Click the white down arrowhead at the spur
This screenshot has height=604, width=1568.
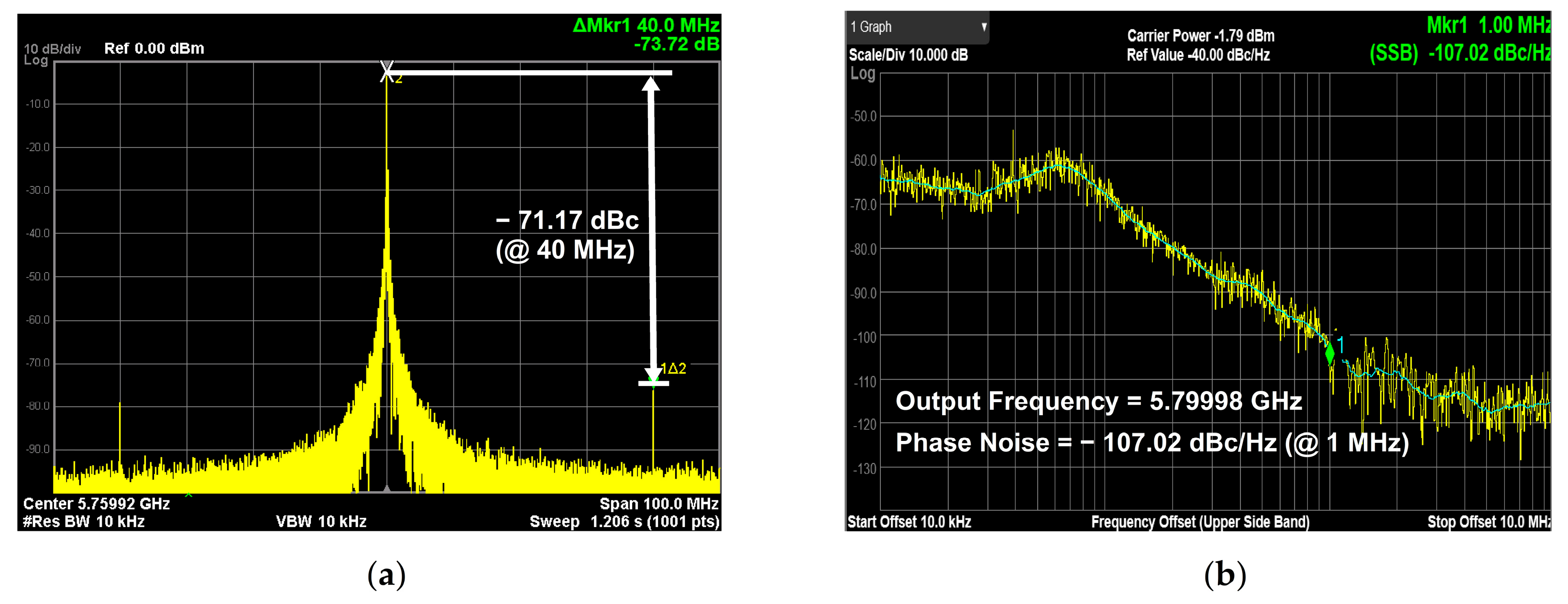coord(653,373)
